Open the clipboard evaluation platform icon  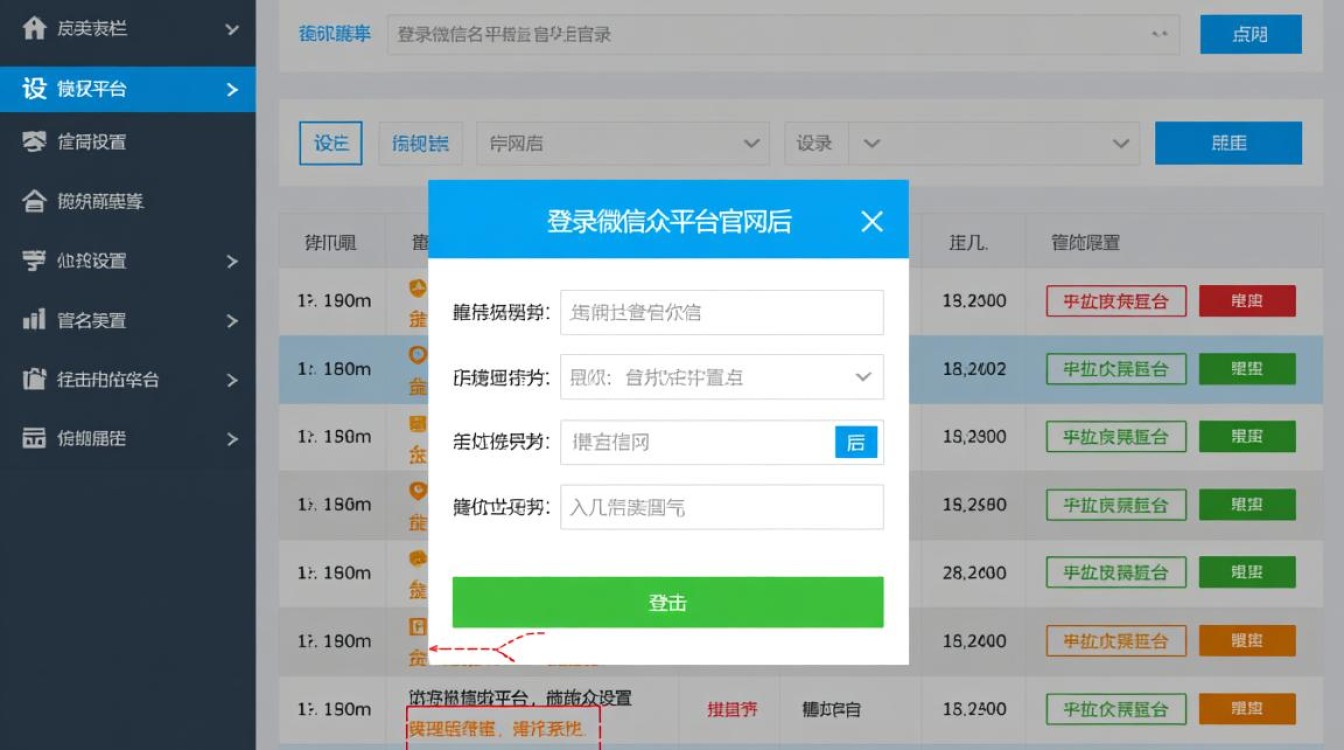33,380
